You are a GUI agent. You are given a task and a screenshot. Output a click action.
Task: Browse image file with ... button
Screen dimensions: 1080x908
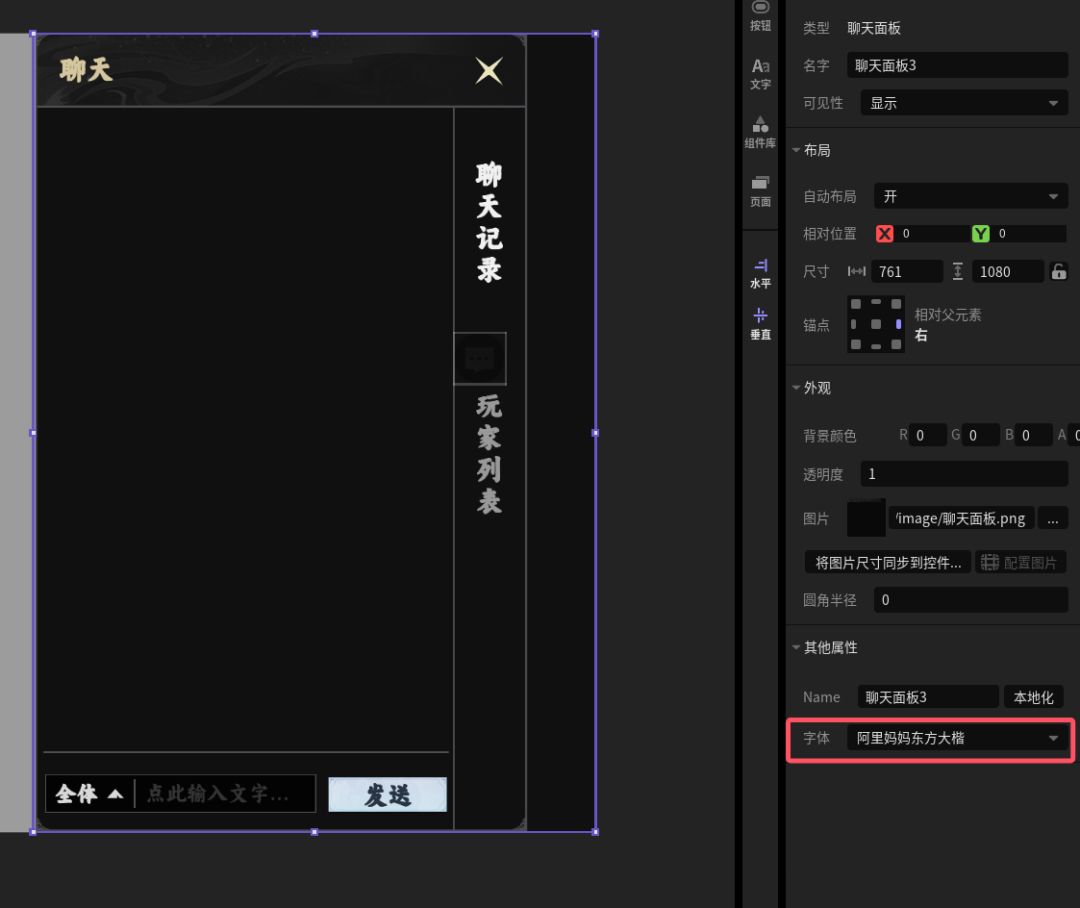tap(1052, 519)
